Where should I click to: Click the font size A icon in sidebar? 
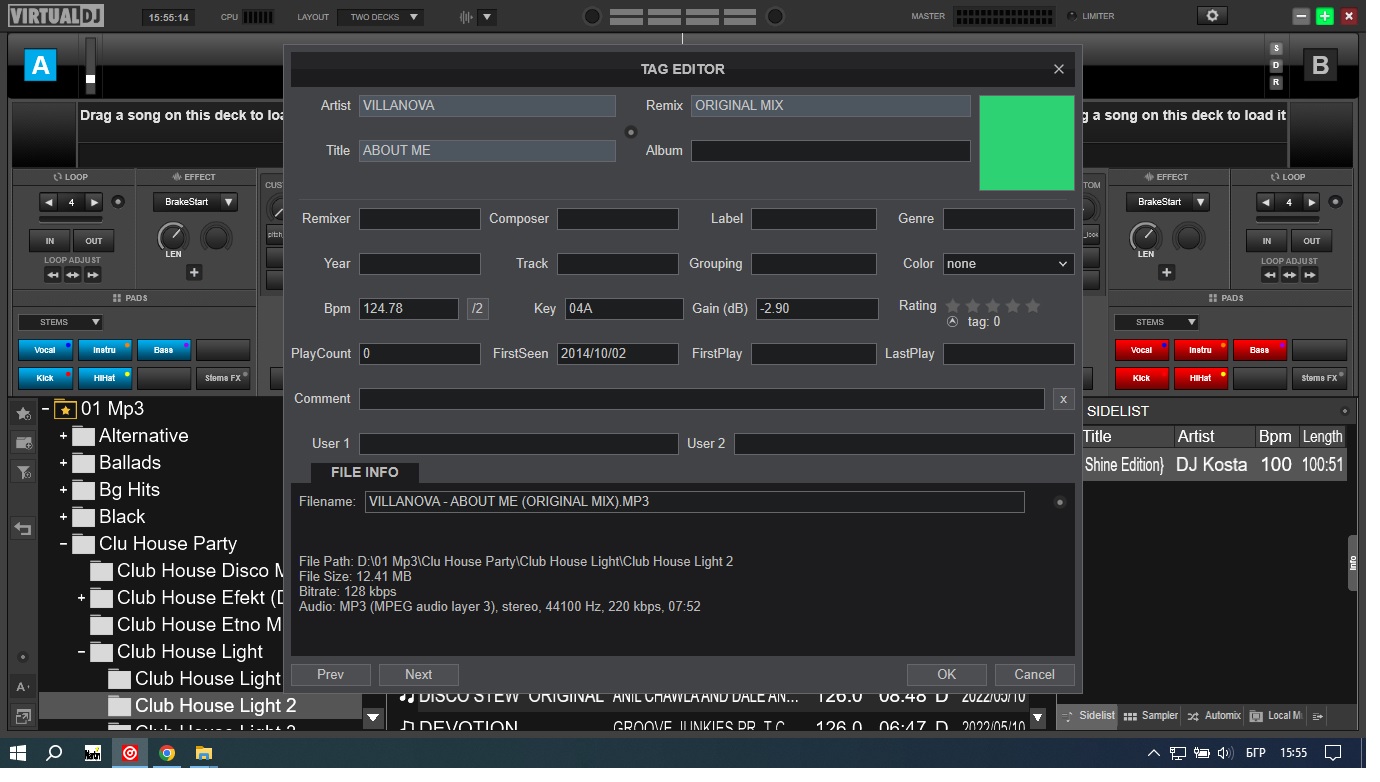(23, 687)
